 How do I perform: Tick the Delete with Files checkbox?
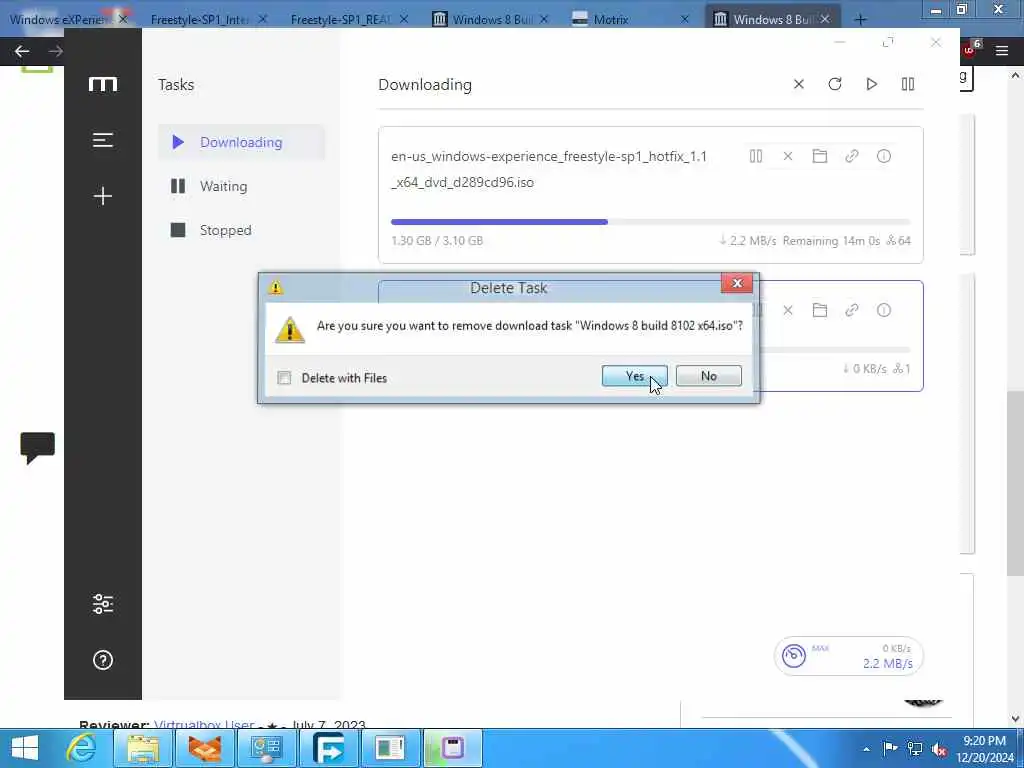click(284, 378)
